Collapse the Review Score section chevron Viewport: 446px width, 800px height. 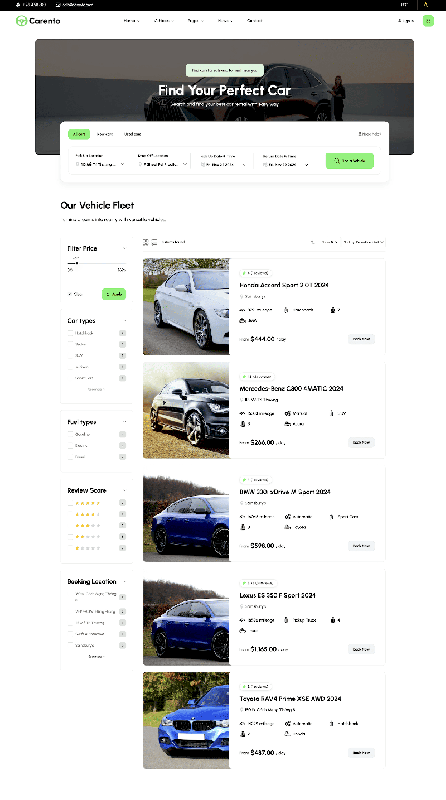click(124, 490)
